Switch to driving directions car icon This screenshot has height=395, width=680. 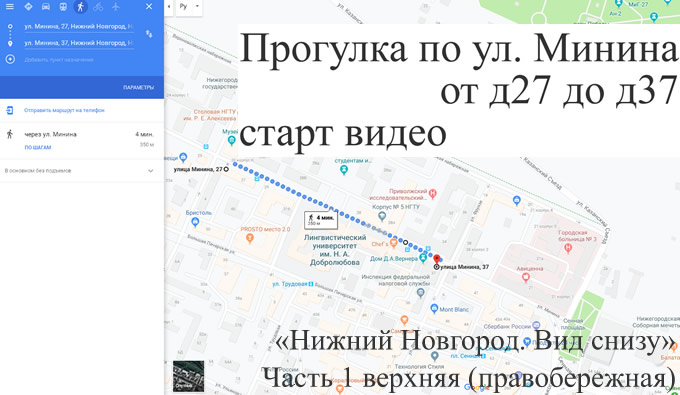46,7
